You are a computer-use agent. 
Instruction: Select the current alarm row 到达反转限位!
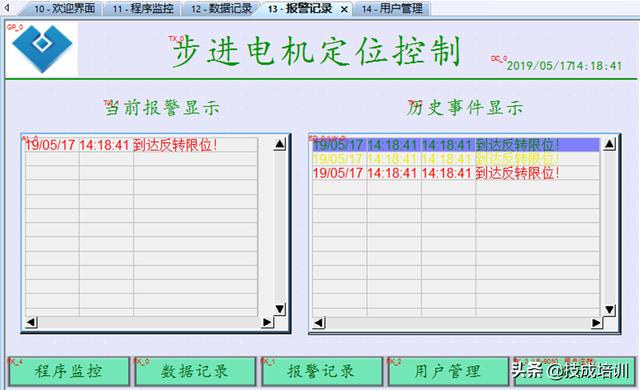141,145
